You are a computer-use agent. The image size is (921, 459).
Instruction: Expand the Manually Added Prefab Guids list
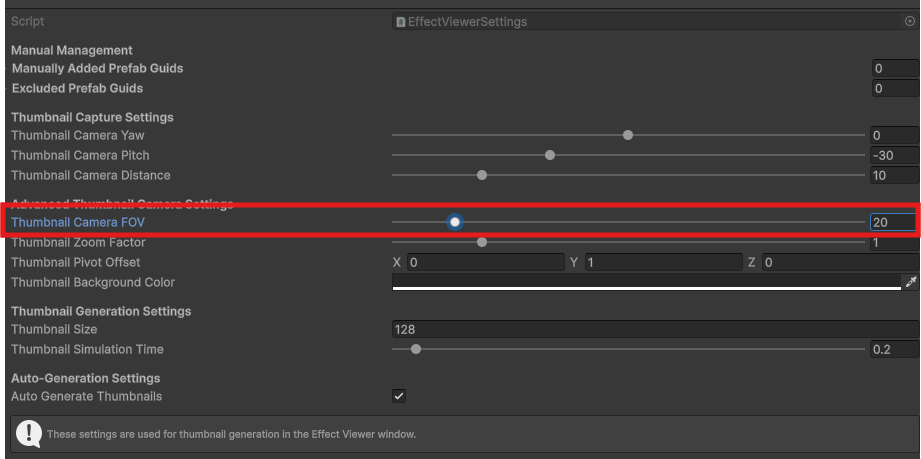97,68
